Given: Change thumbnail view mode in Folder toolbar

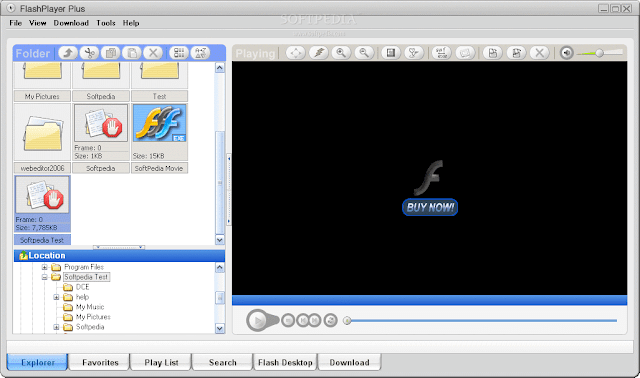Looking at the screenshot, I should tap(179, 53).
